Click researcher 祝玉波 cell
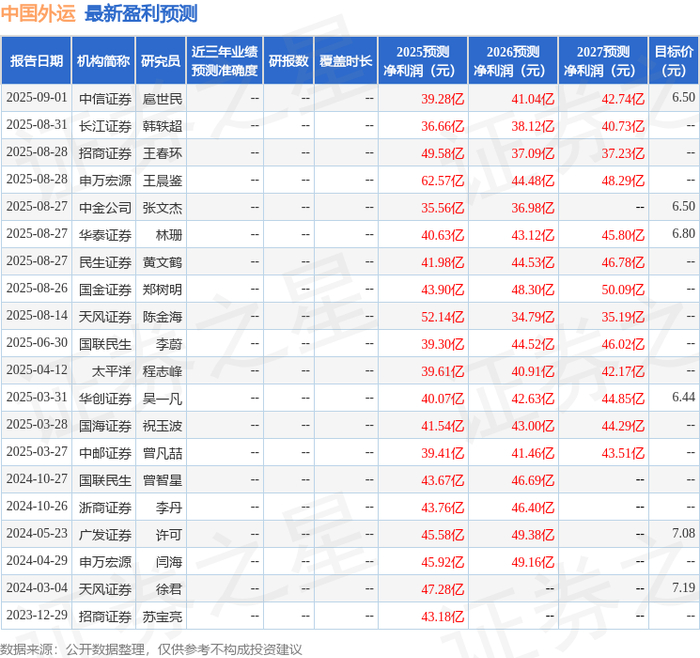The image size is (700, 658). pos(162,426)
